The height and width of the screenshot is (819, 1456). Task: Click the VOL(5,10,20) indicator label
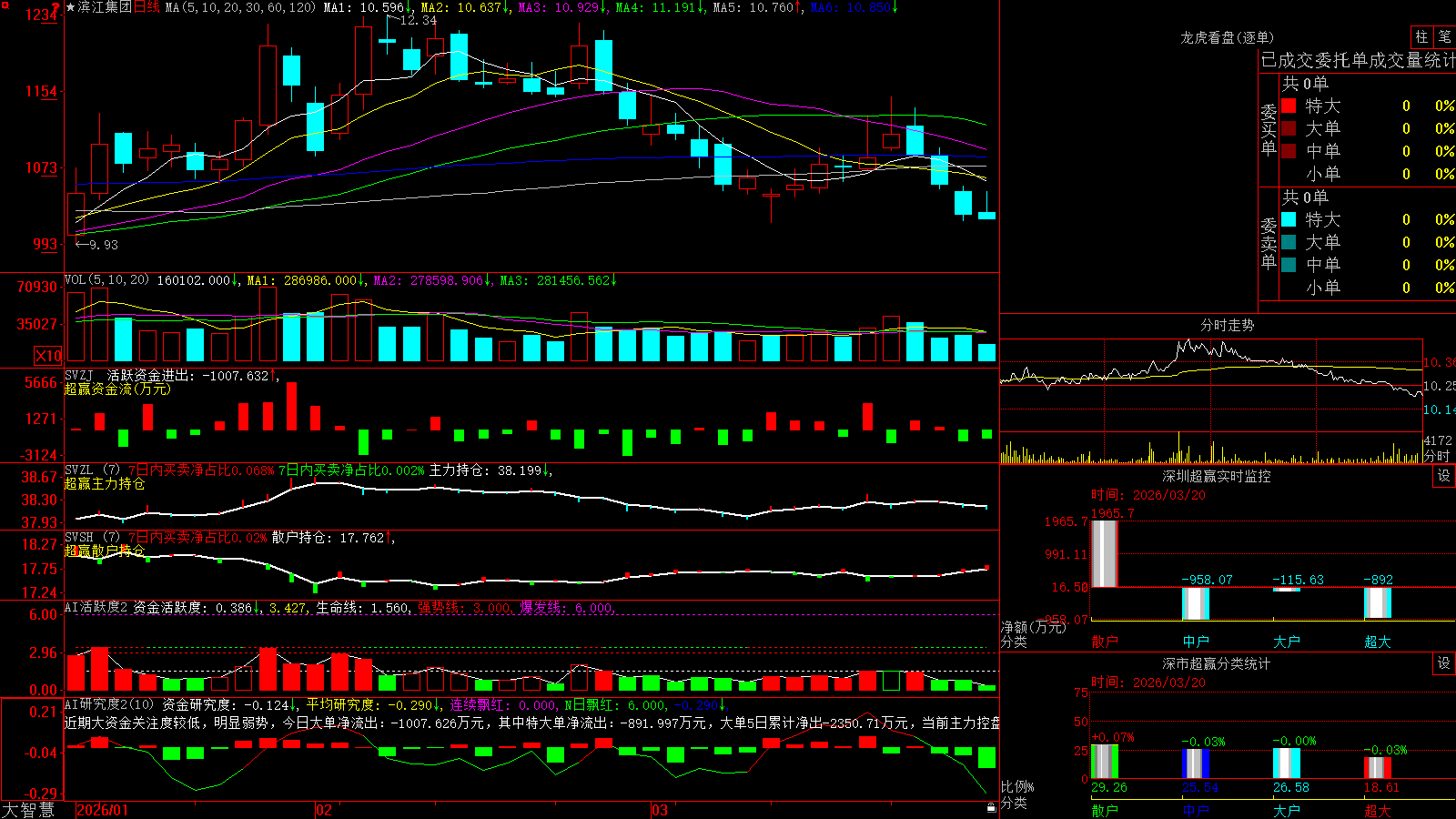click(107, 280)
